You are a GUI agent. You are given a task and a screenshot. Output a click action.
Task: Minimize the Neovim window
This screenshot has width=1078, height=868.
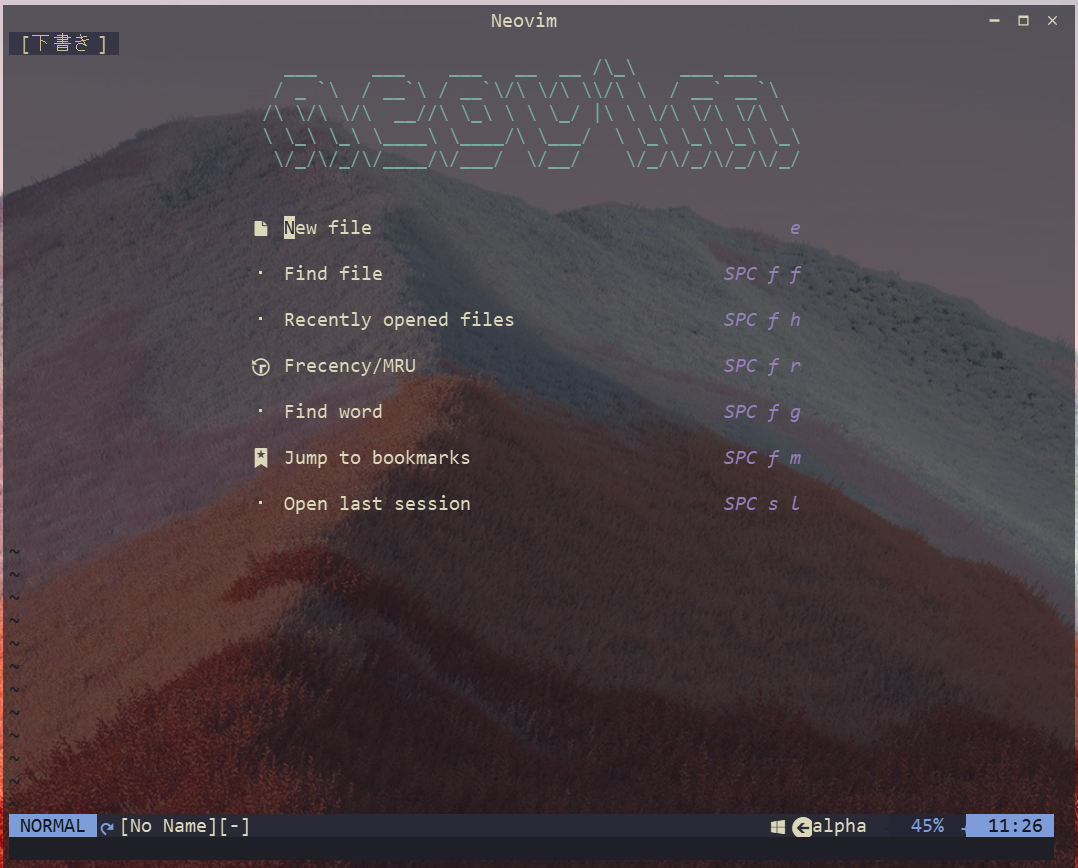(x=994, y=21)
